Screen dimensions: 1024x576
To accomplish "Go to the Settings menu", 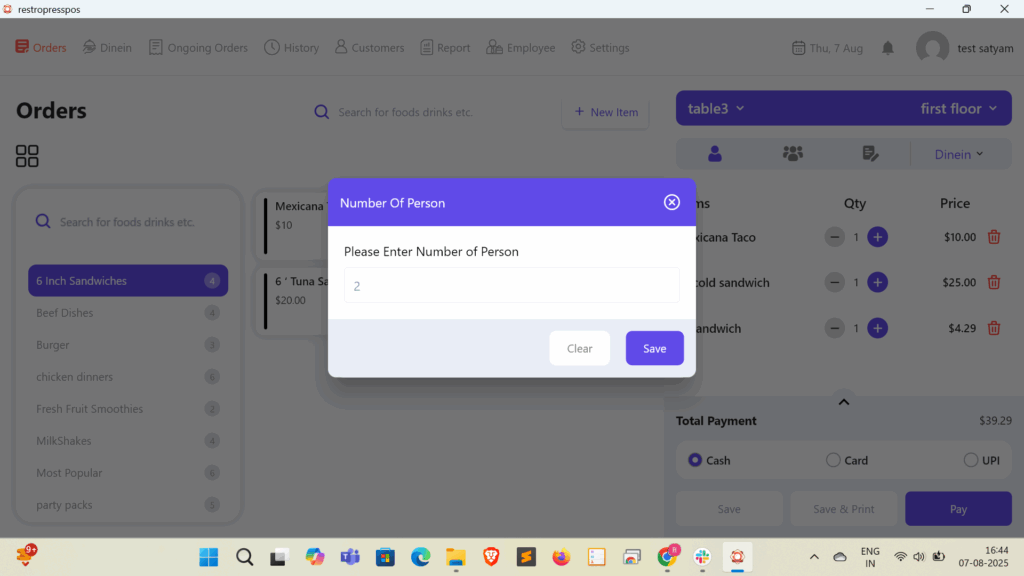I will point(600,48).
